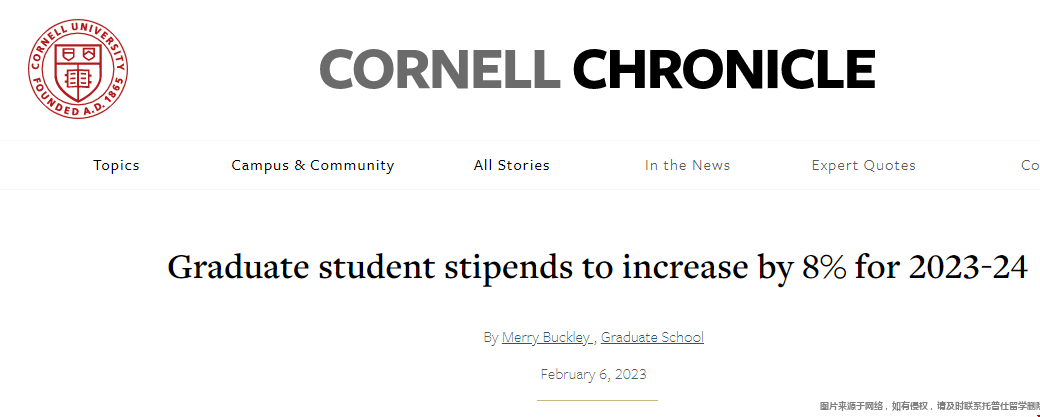Click the shield emblem inside the red seal

(78, 72)
